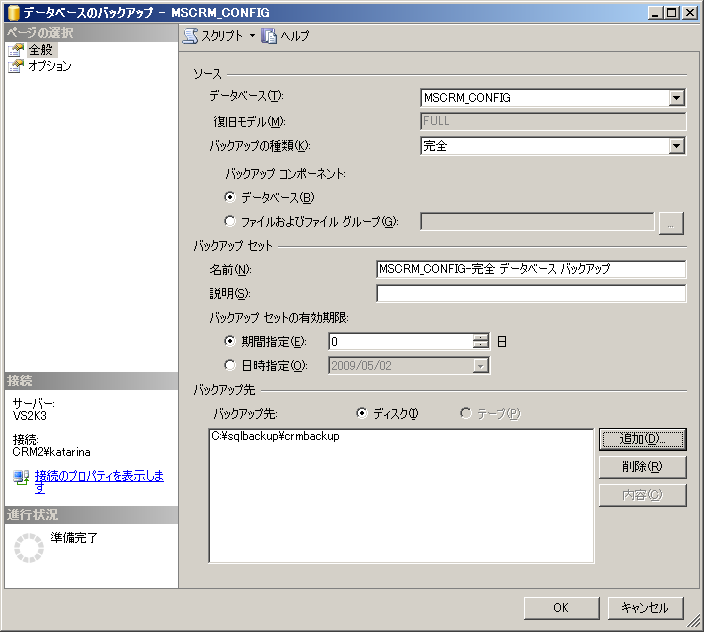
Task: Open the 2009/05/02 date picker dropdown
Action: pos(480,366)
